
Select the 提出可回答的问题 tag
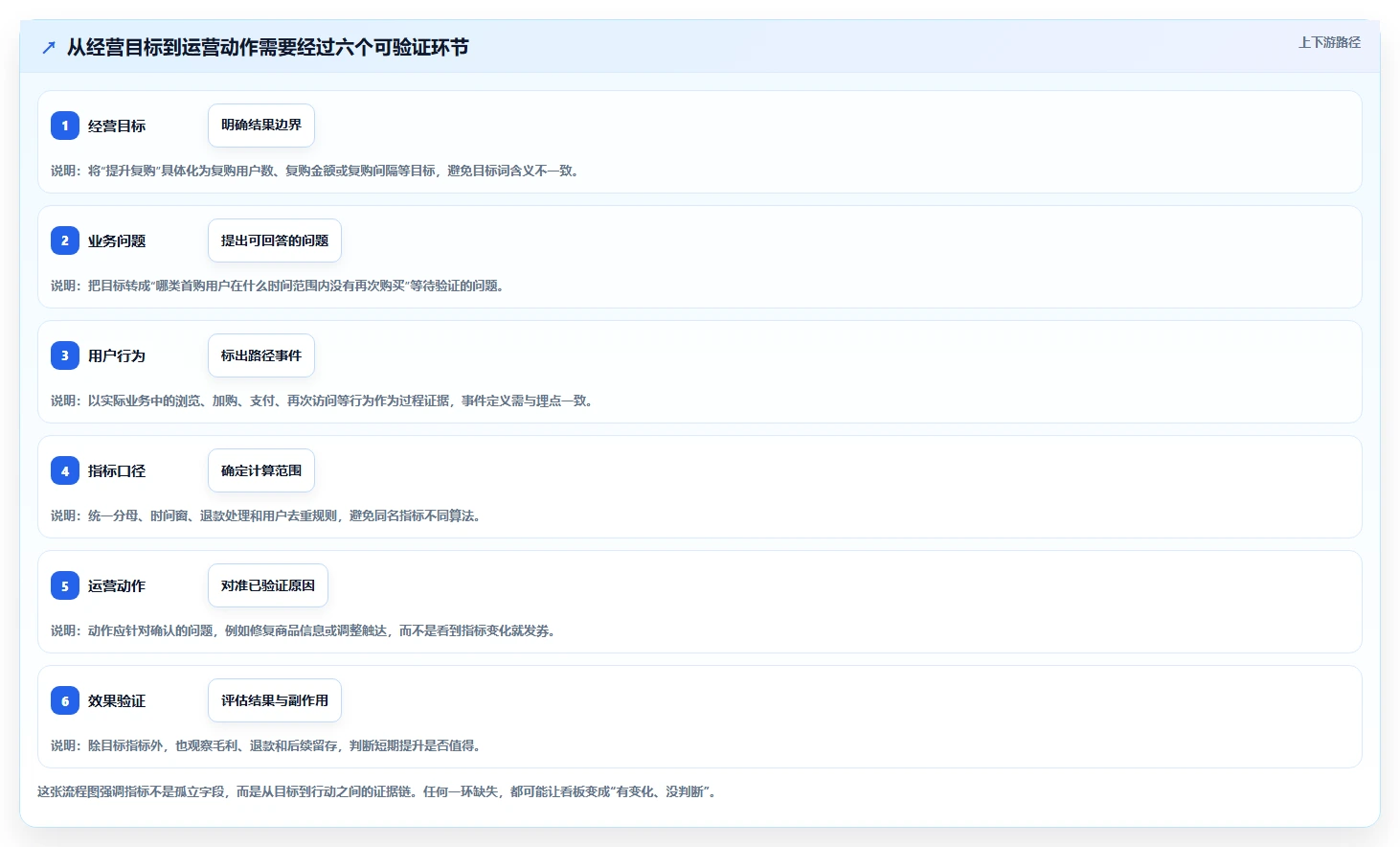[275, 240]
